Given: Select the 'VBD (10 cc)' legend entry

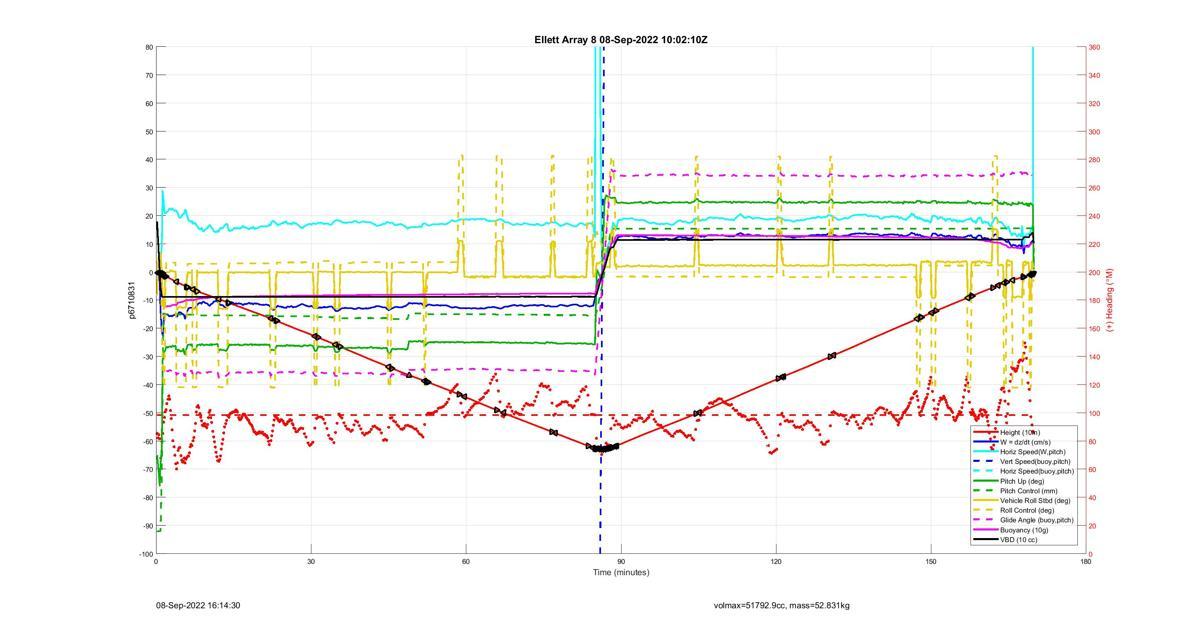Looking at the screenshot, I should point(1019,539).
